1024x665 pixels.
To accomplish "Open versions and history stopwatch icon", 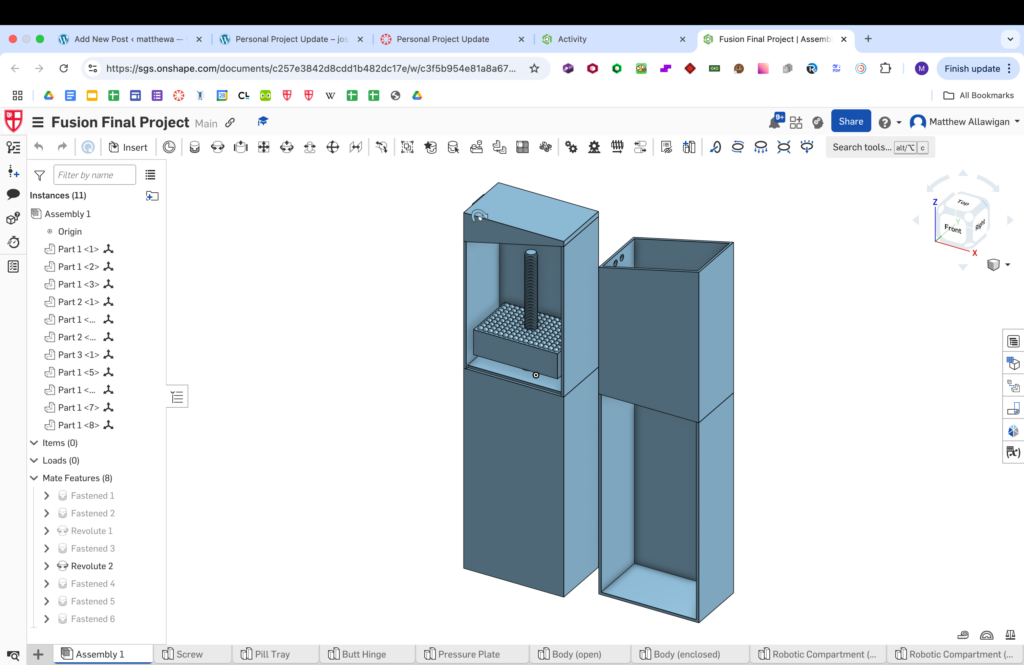I will (x=13, y=242).
